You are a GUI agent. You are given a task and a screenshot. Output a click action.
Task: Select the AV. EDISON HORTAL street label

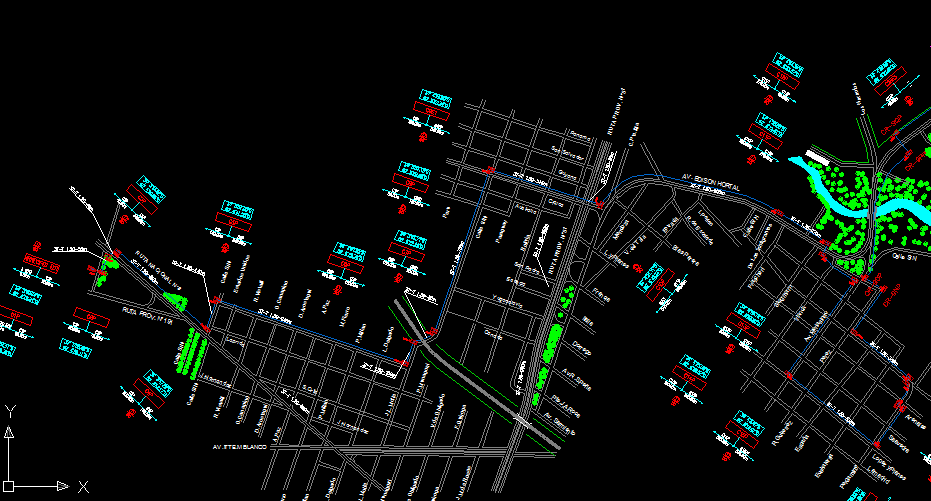point(711,182)
